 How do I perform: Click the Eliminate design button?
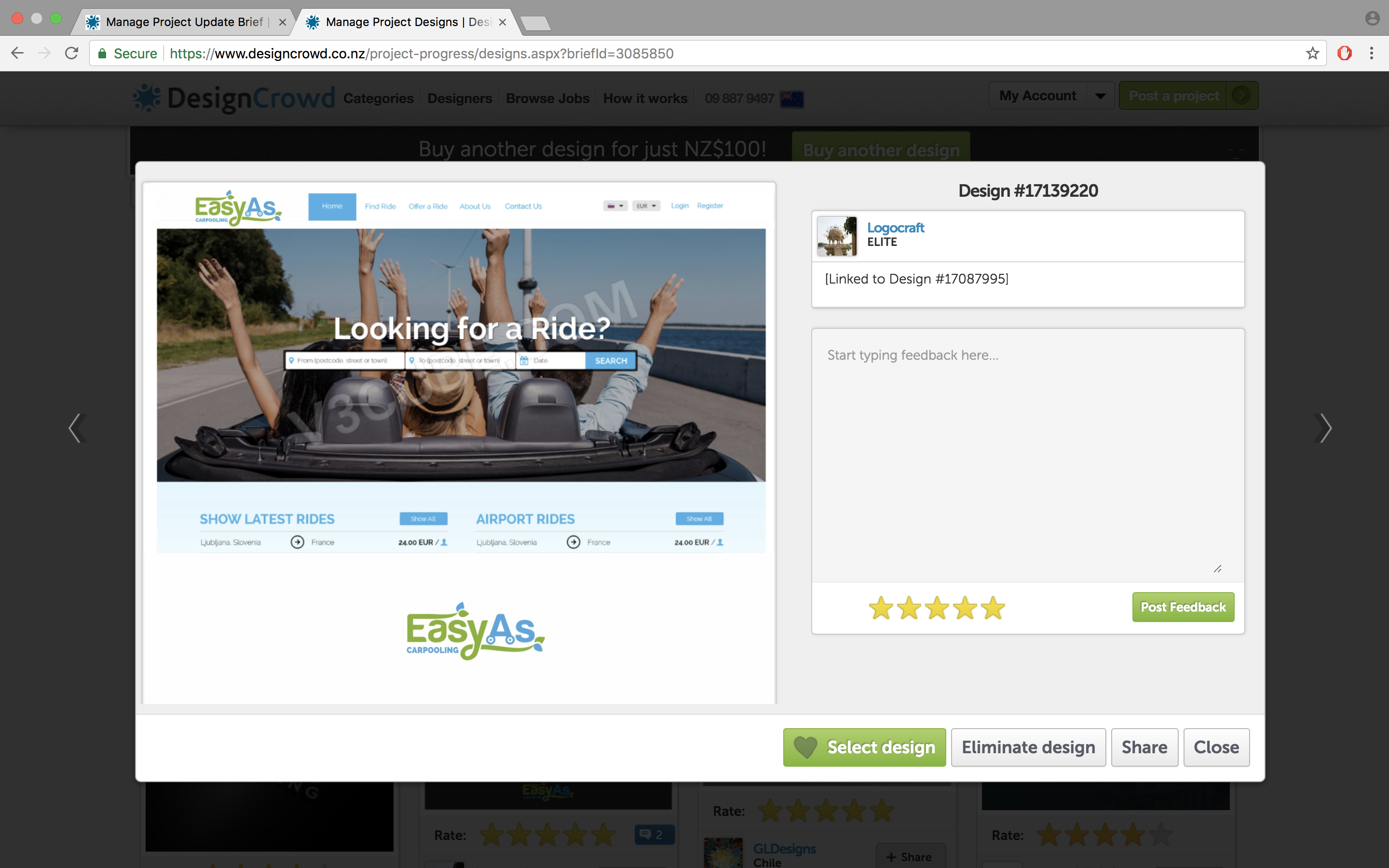[1028, 747]
